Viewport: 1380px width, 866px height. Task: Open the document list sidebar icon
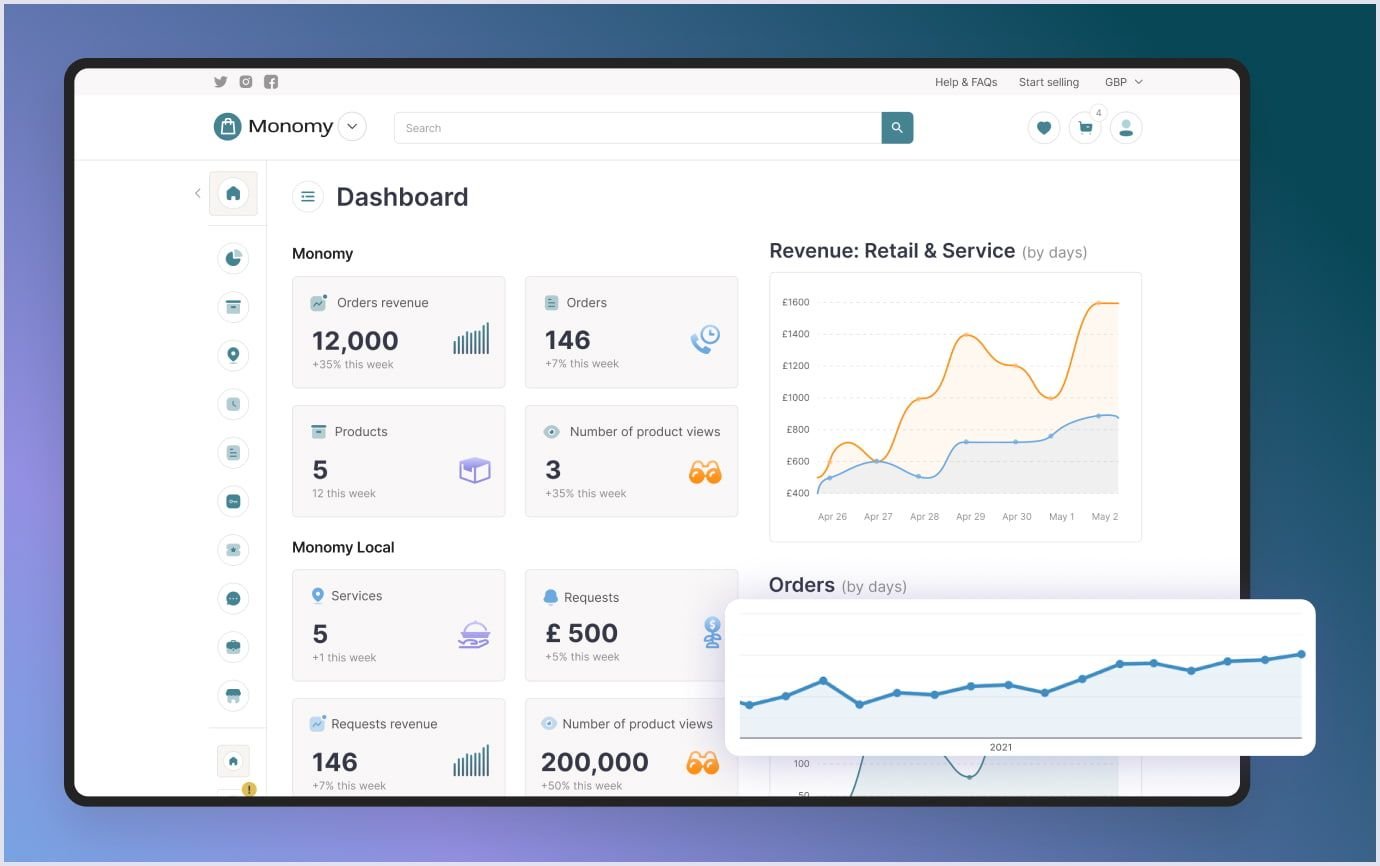pyautogui.click(x=233, y=453)
